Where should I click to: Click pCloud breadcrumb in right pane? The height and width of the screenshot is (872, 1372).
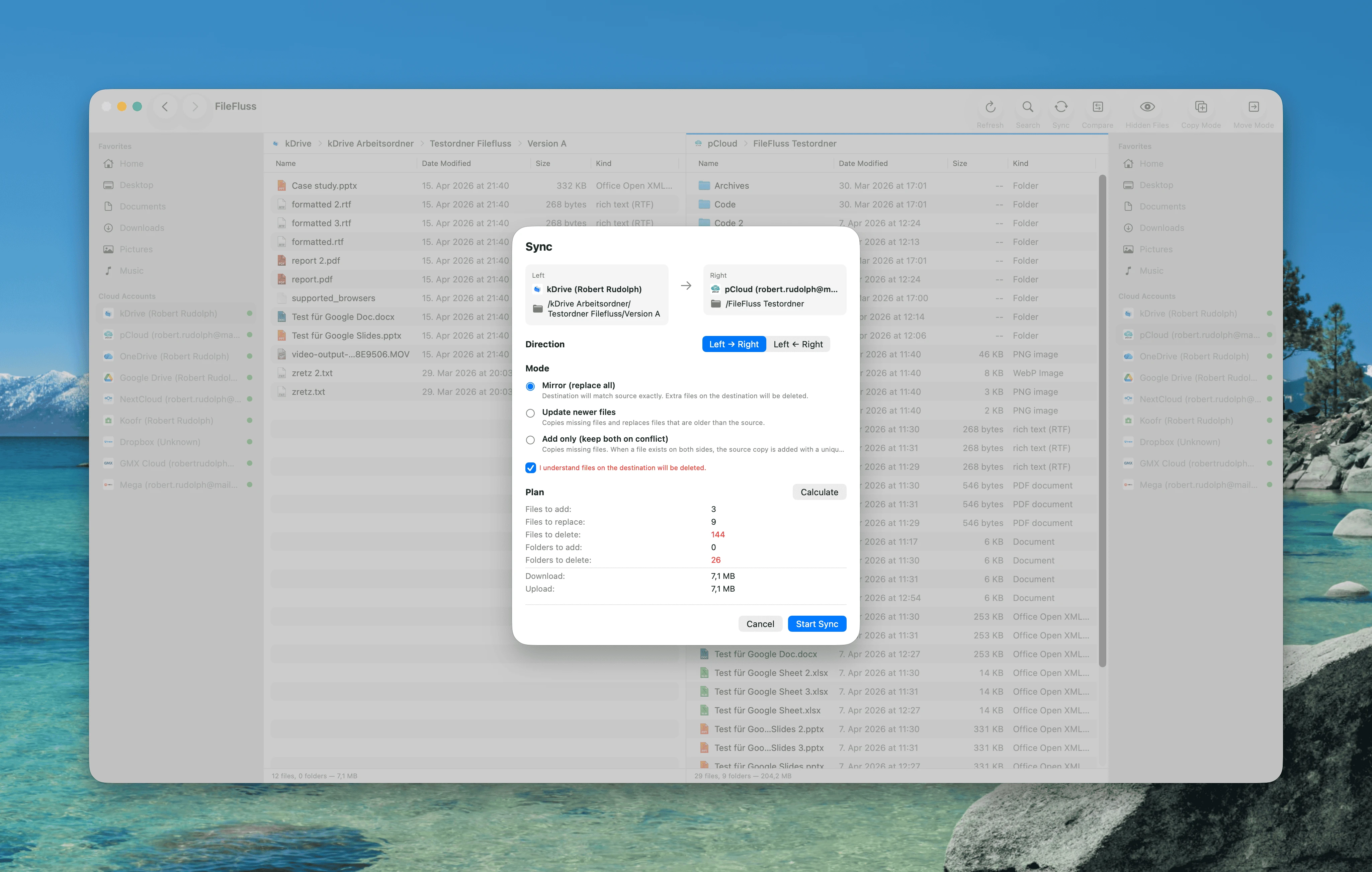pos(722,144)
